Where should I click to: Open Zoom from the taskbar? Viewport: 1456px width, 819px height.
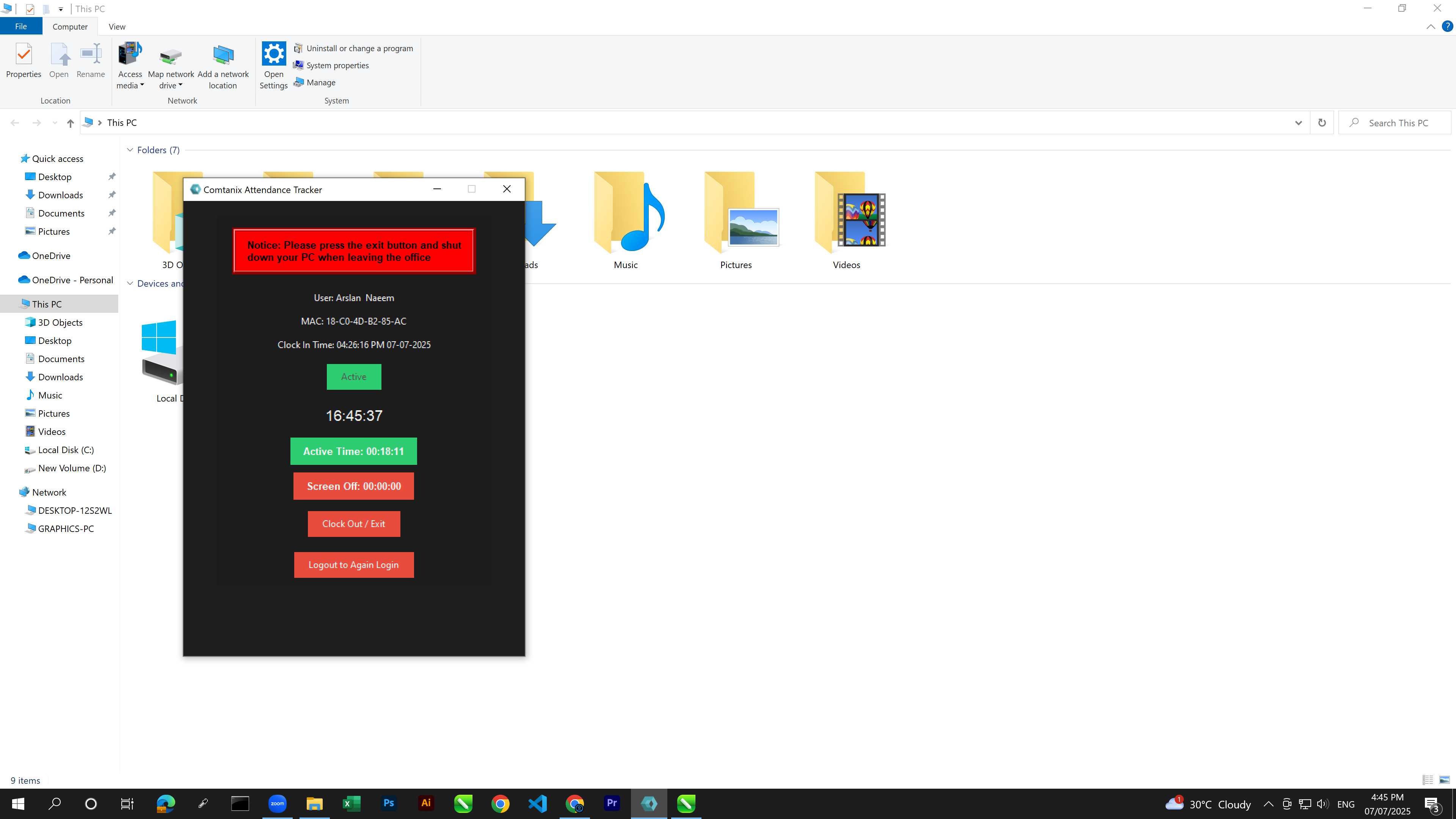pos(278,804)
